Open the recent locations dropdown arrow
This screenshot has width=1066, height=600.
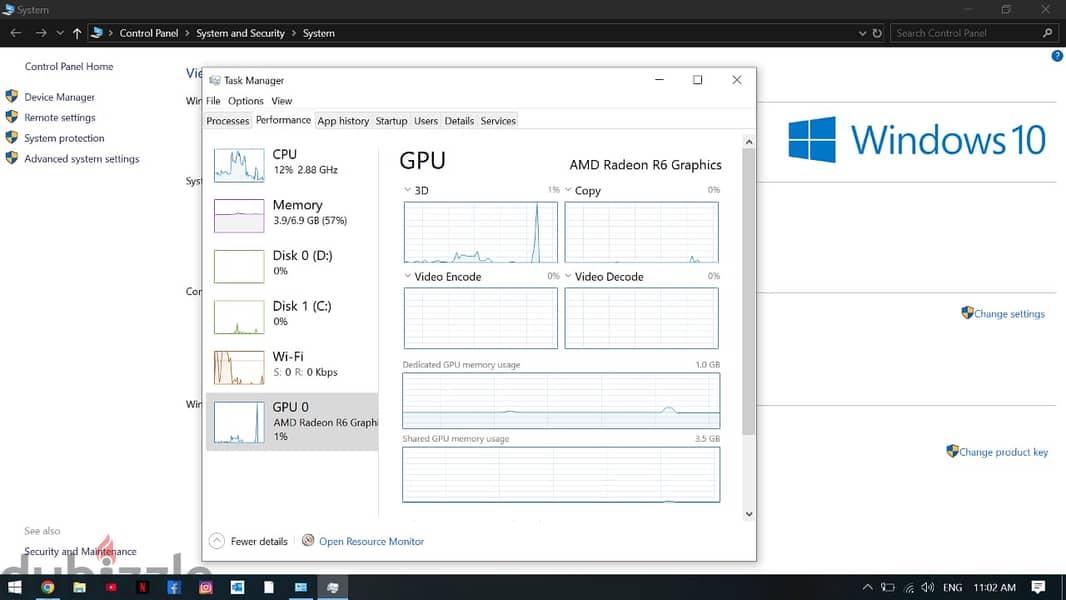[x=60, y=33]
